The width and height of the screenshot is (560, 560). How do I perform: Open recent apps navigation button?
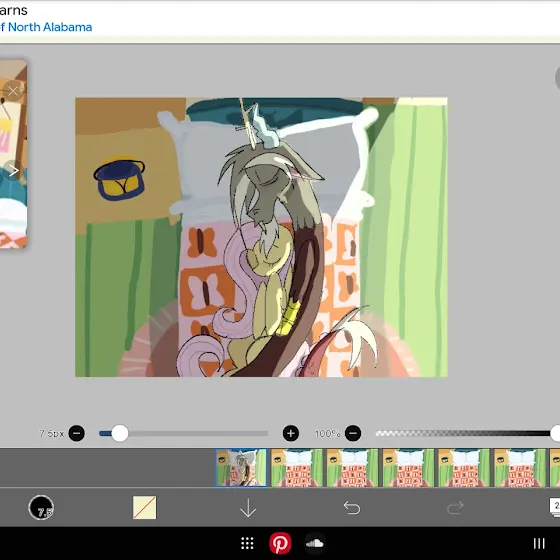[539, 543]
